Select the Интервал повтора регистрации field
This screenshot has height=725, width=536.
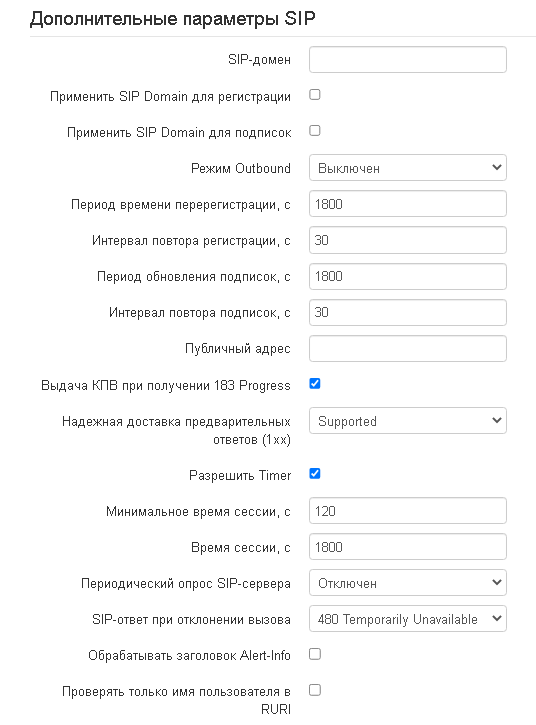pyautogui.click(x=407, y=240)
